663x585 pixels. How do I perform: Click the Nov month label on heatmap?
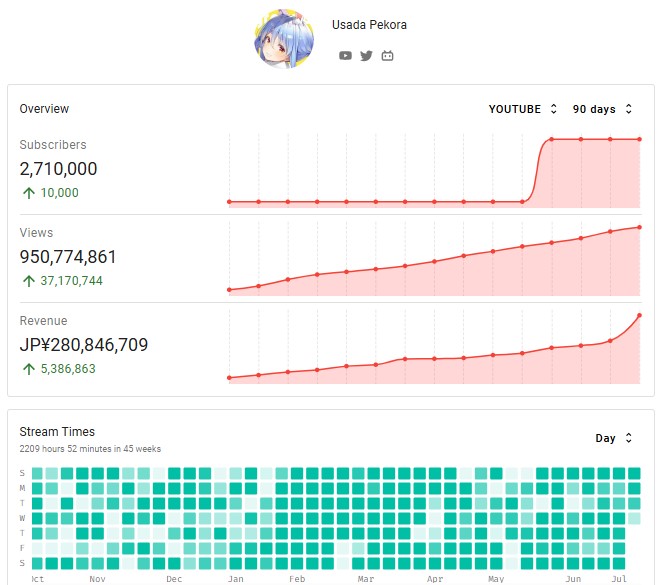(x=97, y=579)
